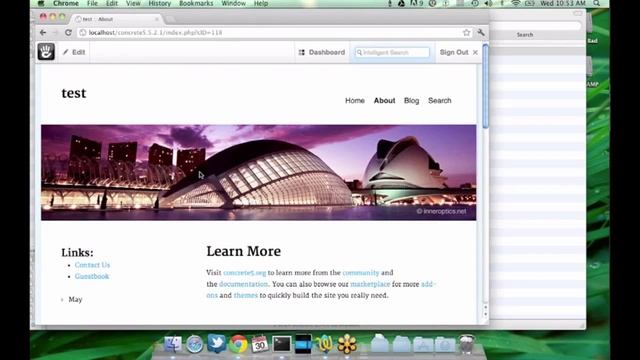Open the Blog nav link

411,100
